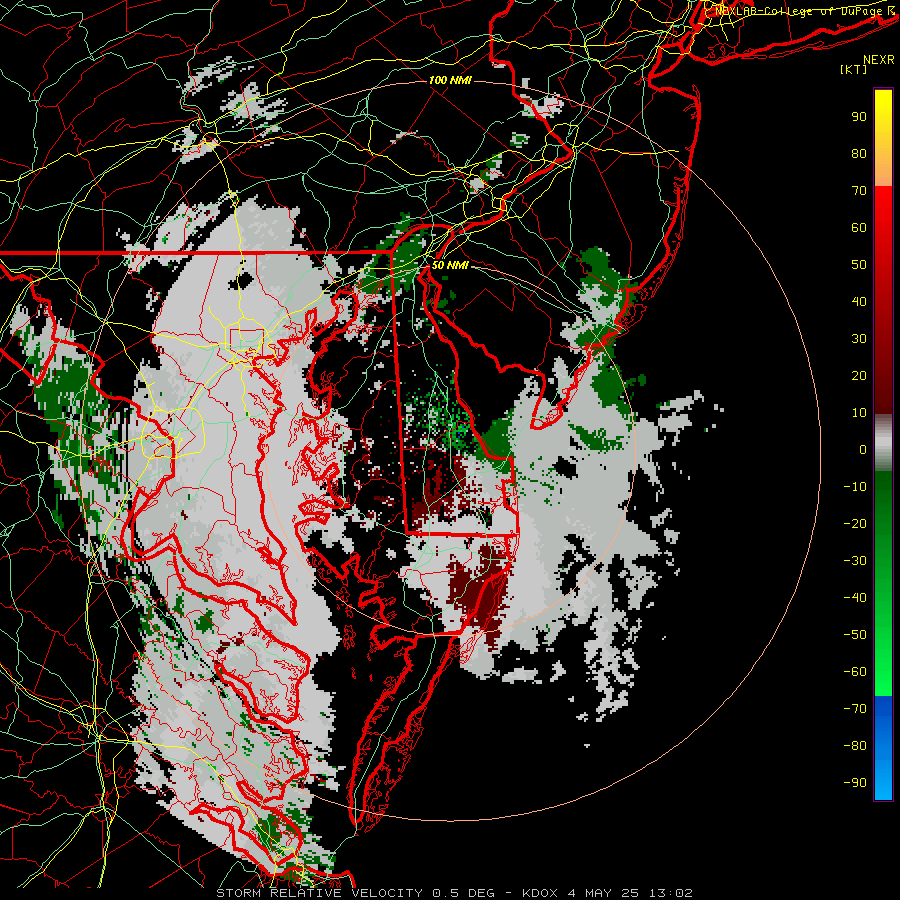
Task: Click the 50 value on velocity scale
Action: pos(859,265)
